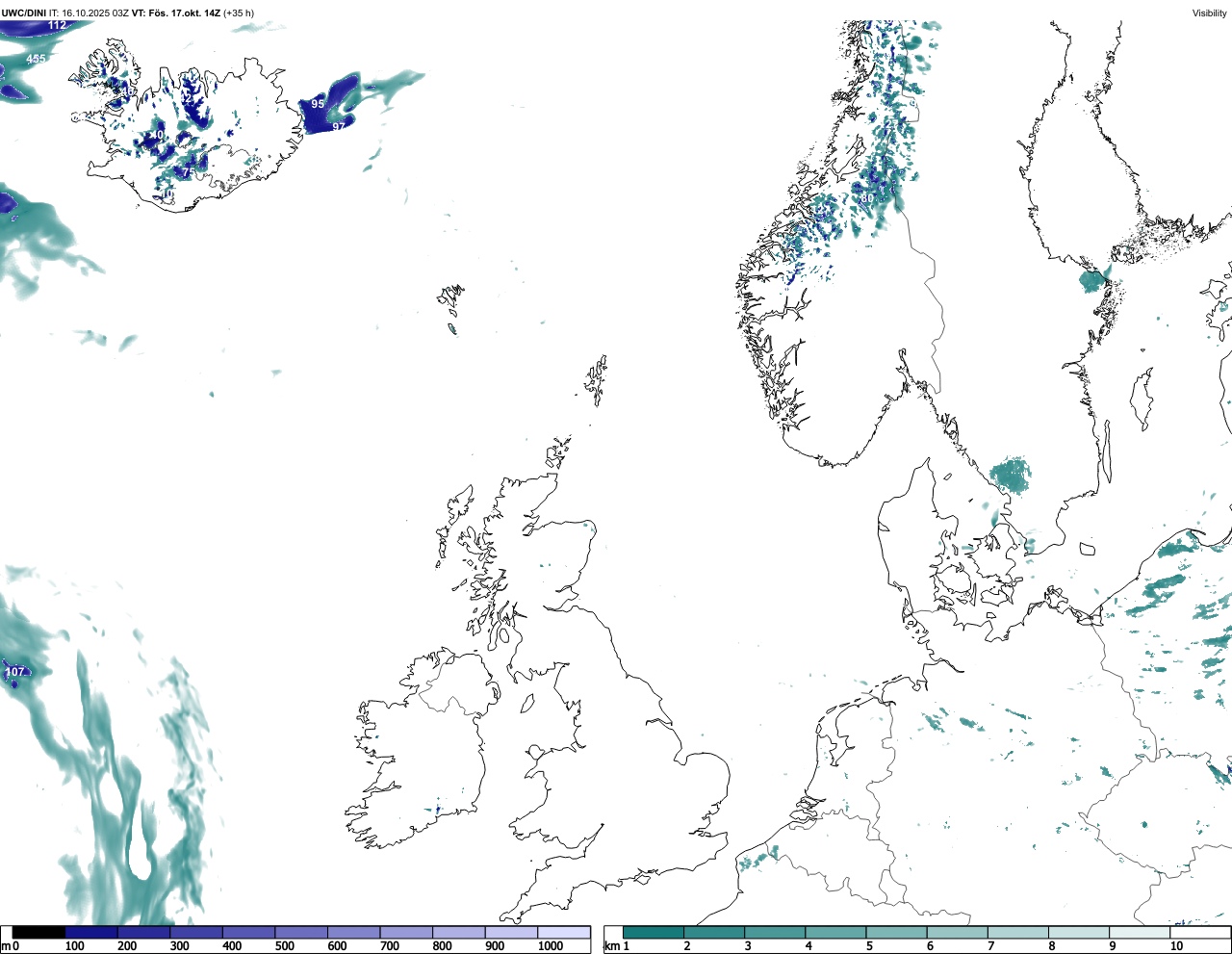Click the 2–3 km teal legend swatch
Screen dimensions: 1232x954
pyautogui.click(x=714, y=932)
